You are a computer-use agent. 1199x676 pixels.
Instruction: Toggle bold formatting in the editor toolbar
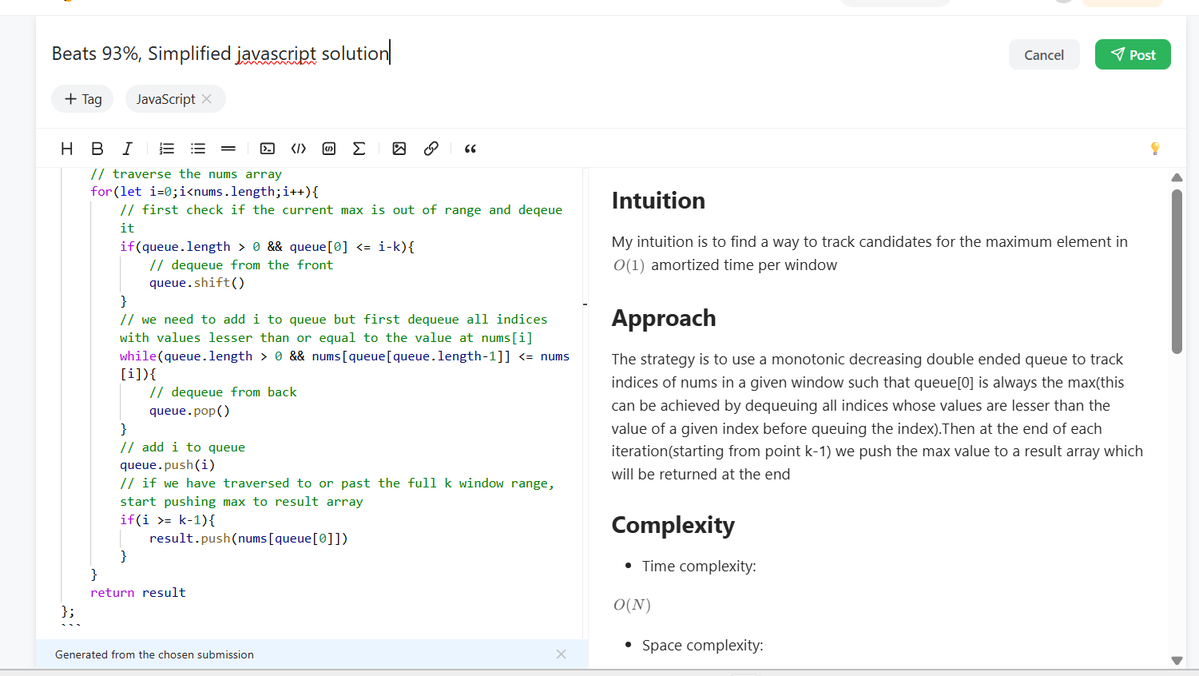(97, 148)
